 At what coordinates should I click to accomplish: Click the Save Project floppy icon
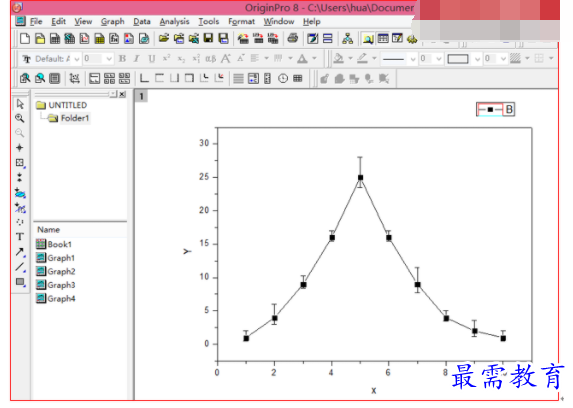point(208,38)
